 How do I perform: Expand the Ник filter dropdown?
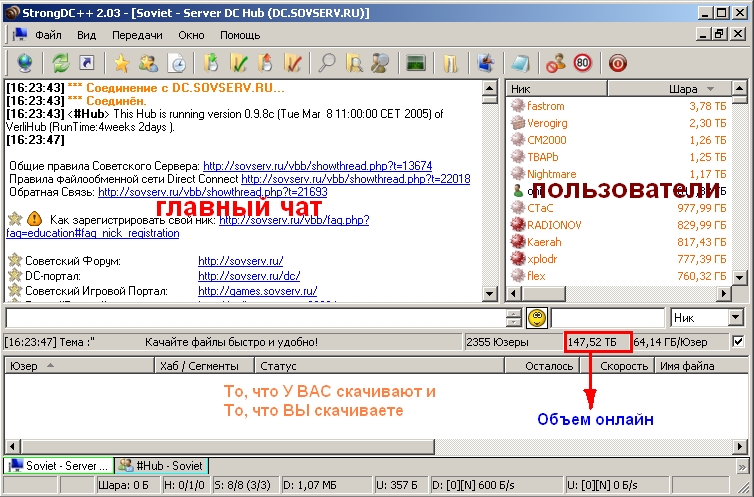735,317
